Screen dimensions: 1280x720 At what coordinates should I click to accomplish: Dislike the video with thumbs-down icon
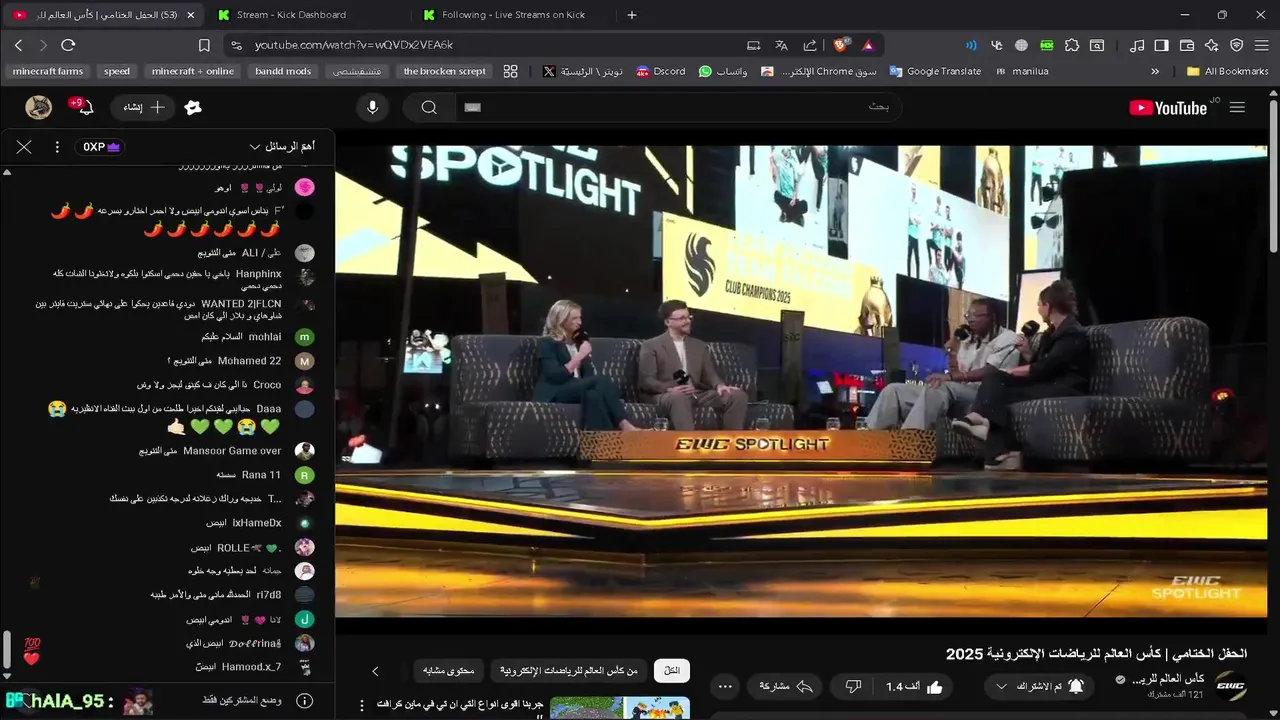[x=853, y=686]
